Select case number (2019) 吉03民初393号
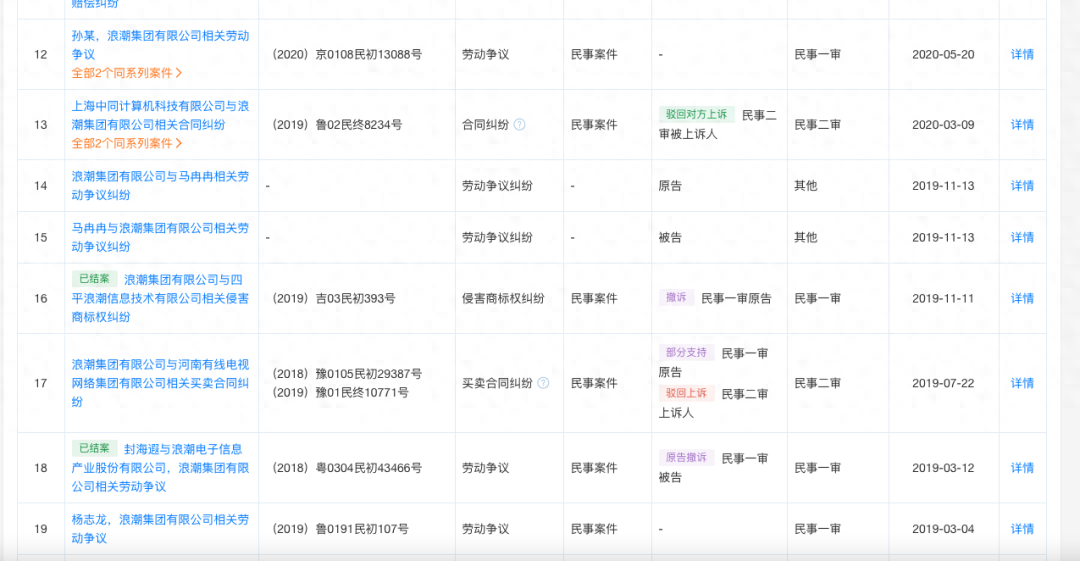1080x561 pixels. [x=334, y=298]
